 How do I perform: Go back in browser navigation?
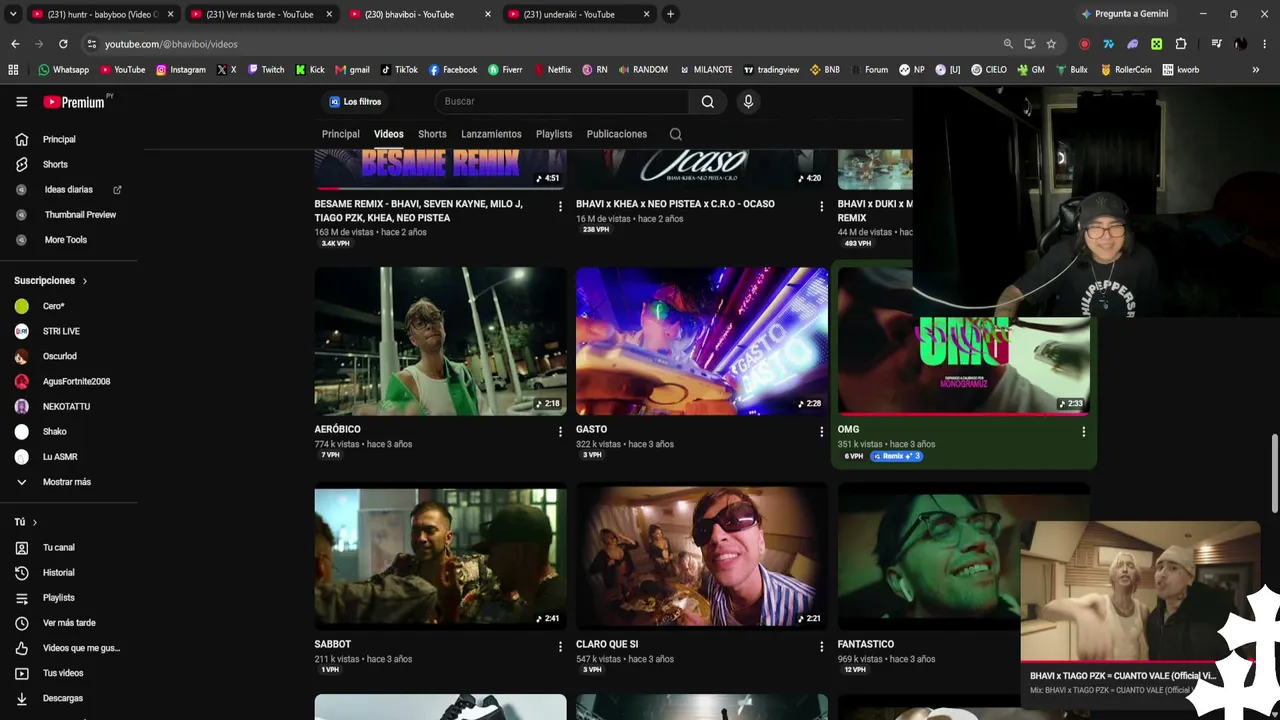click(x=15, y=44)
